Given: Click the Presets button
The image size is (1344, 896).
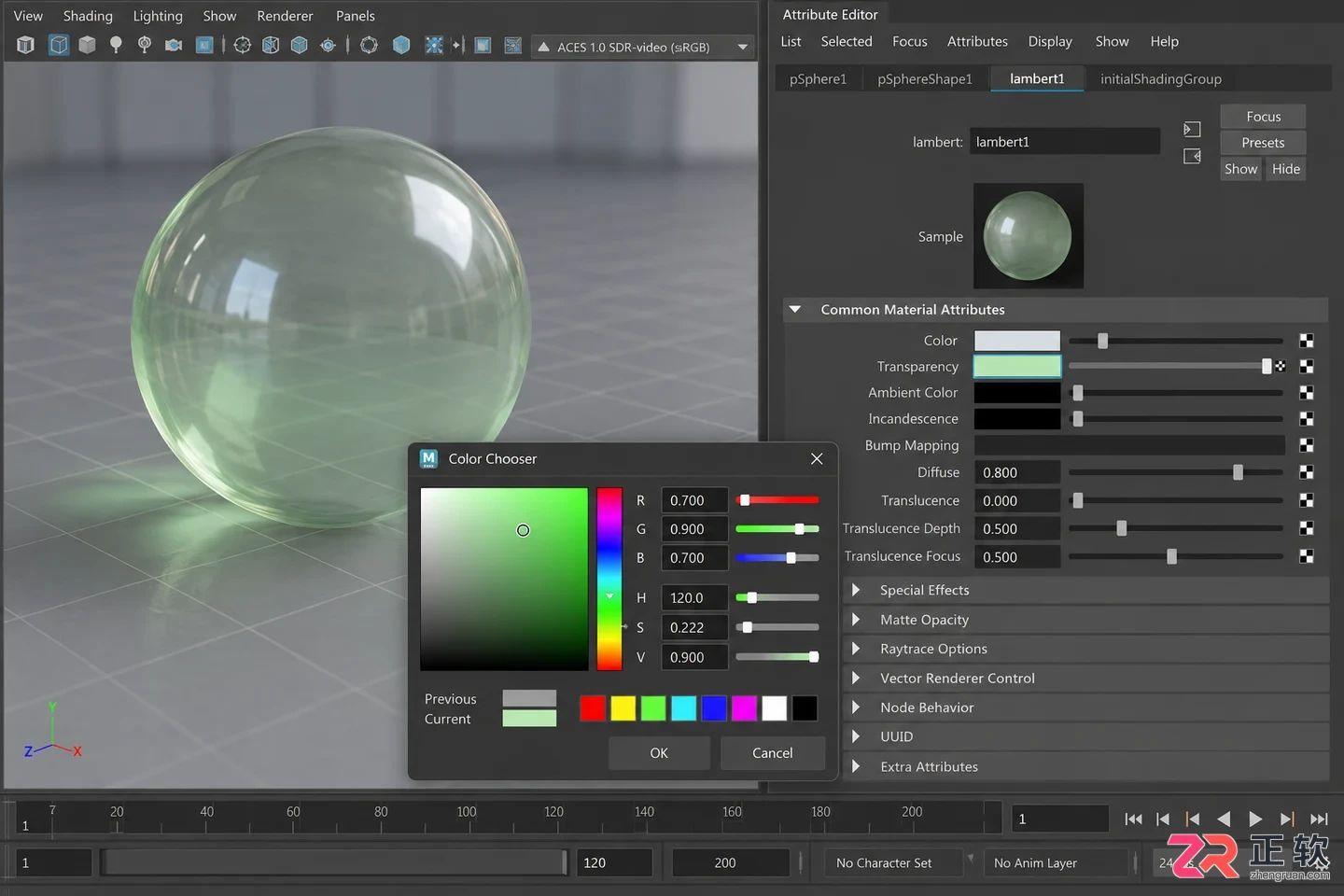Looking at the screenshot, I should click(1263, 143).
